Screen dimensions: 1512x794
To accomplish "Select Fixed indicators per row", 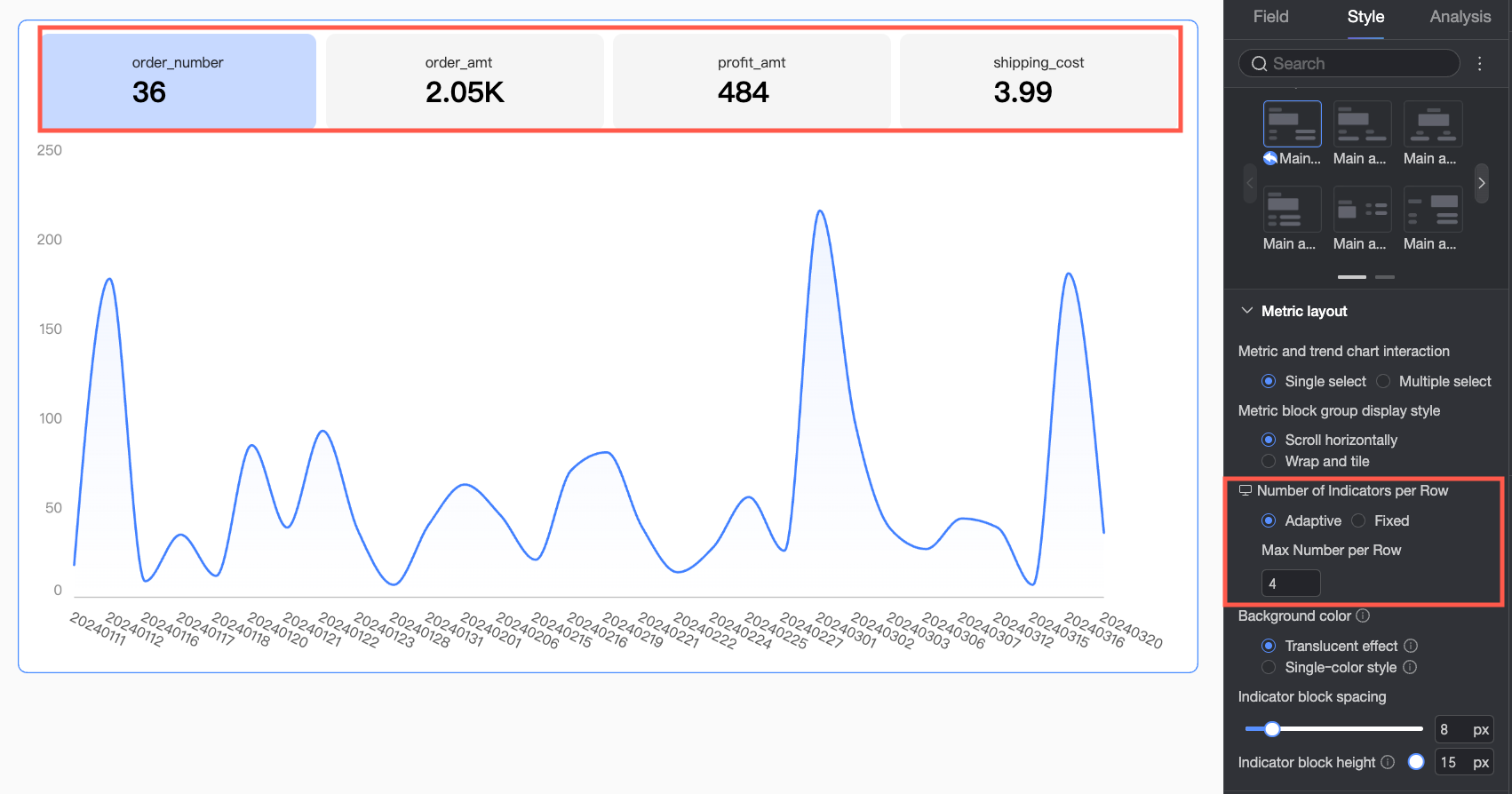I will tap(1357, 520).
